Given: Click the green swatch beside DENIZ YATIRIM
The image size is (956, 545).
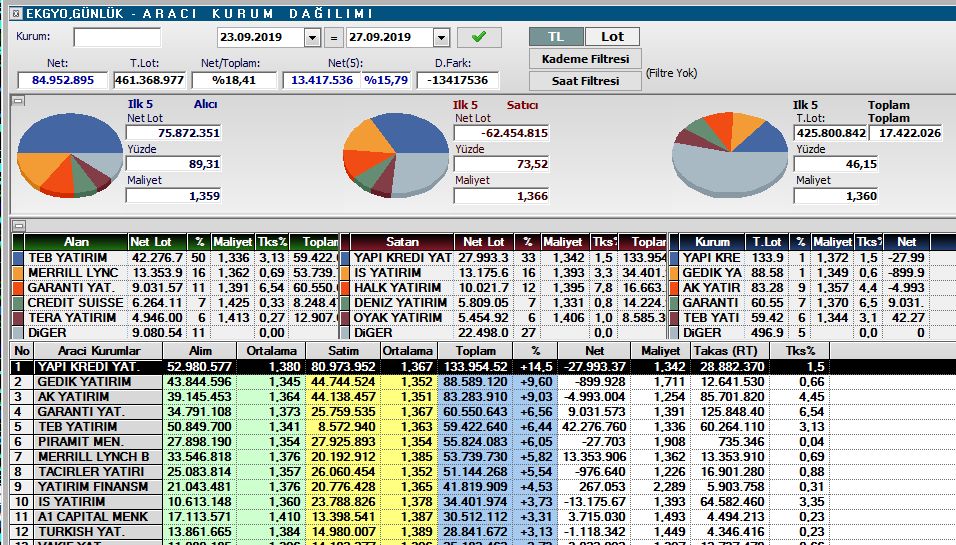Looking at the screenshot, I should tap(345, 303).
